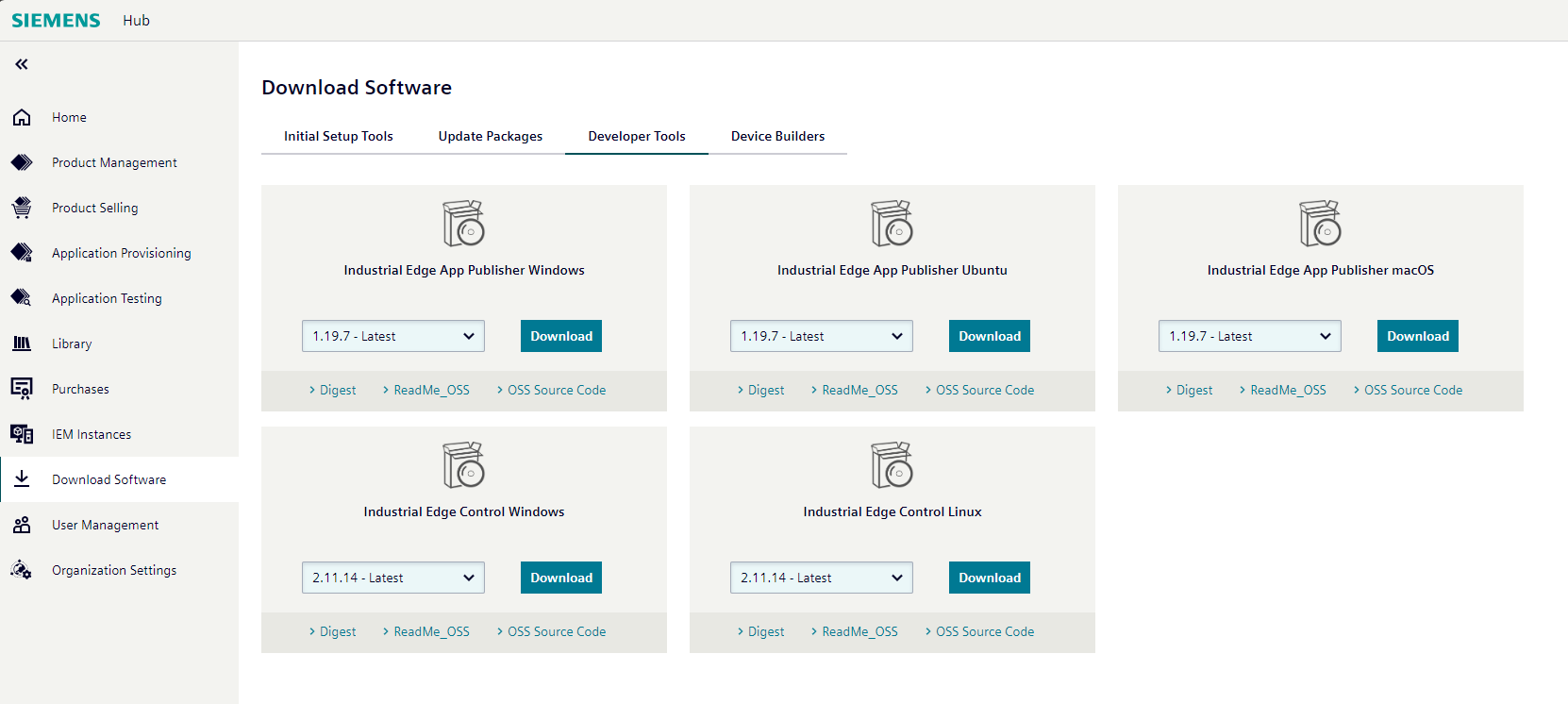Click the IEM Instances icon
1568x704 pixels.
pos(22,434)
